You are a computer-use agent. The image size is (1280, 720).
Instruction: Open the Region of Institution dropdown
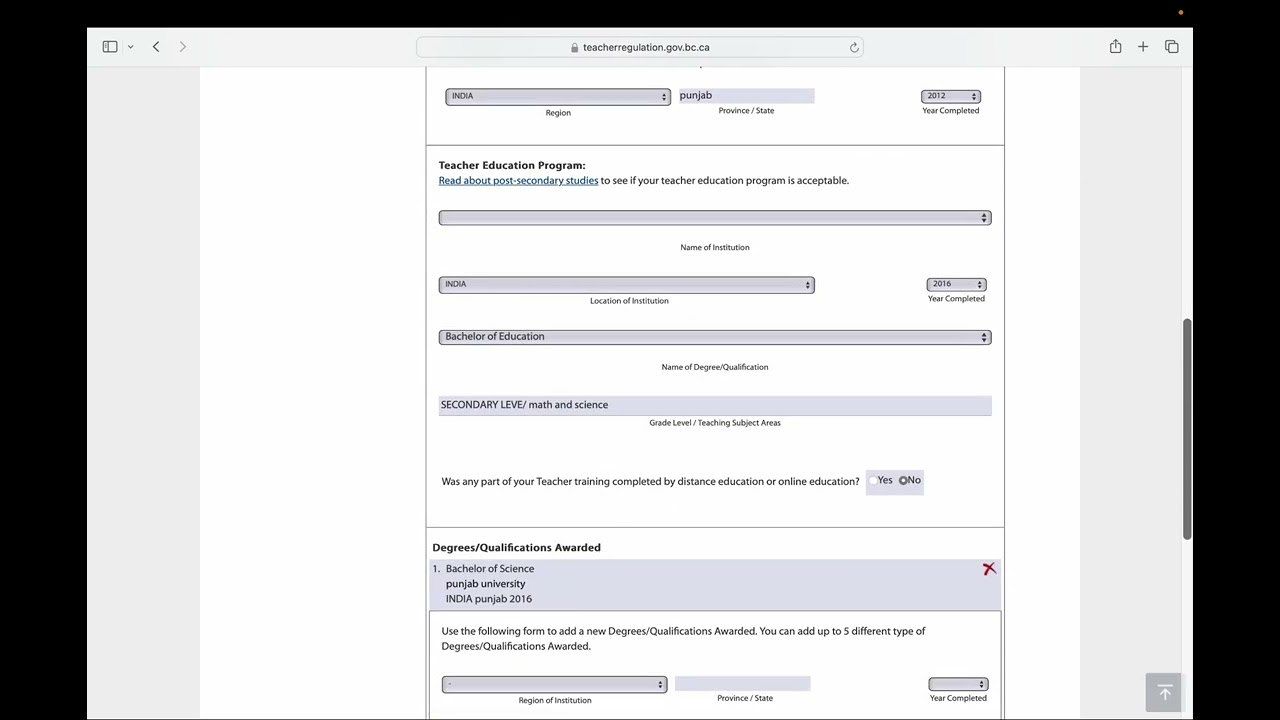[554, 684]
